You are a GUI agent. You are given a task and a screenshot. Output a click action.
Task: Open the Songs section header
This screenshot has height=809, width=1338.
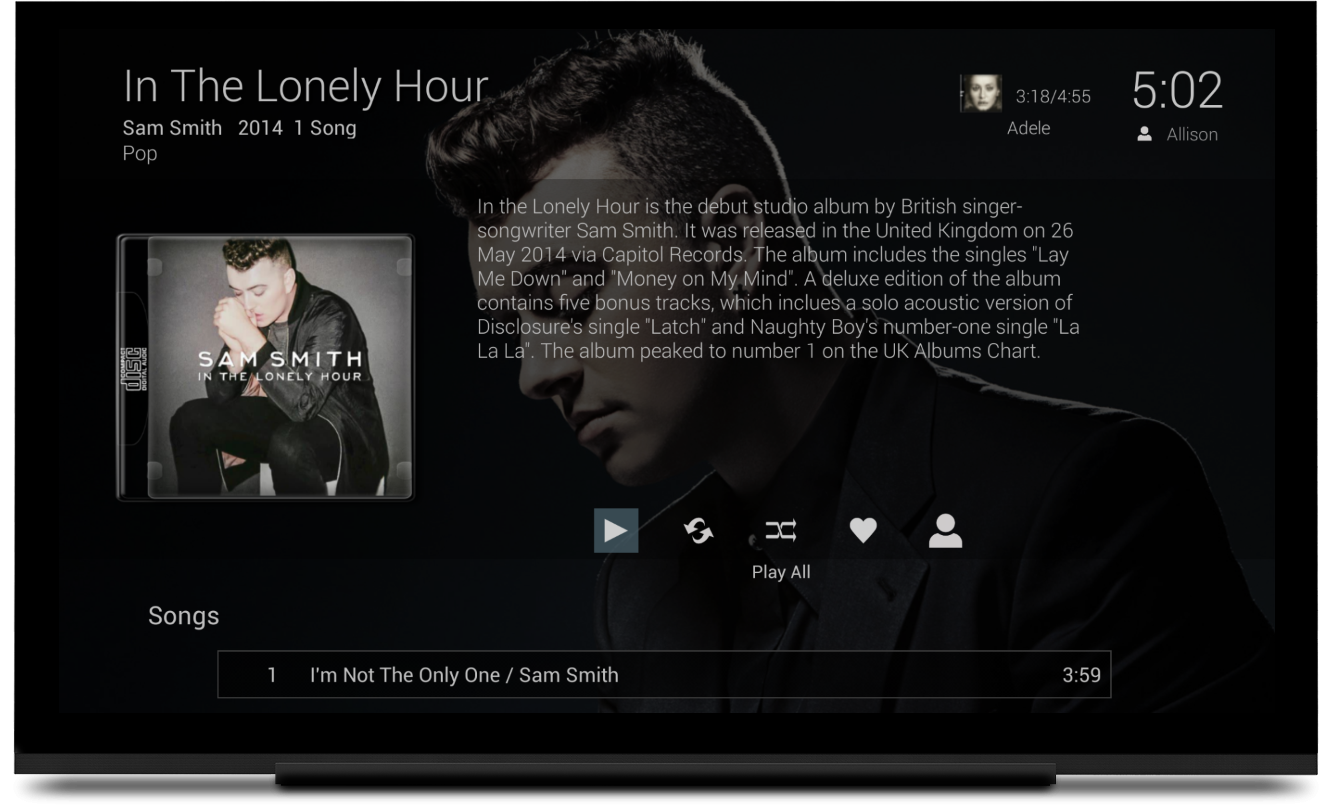click(x=184, y=616)
